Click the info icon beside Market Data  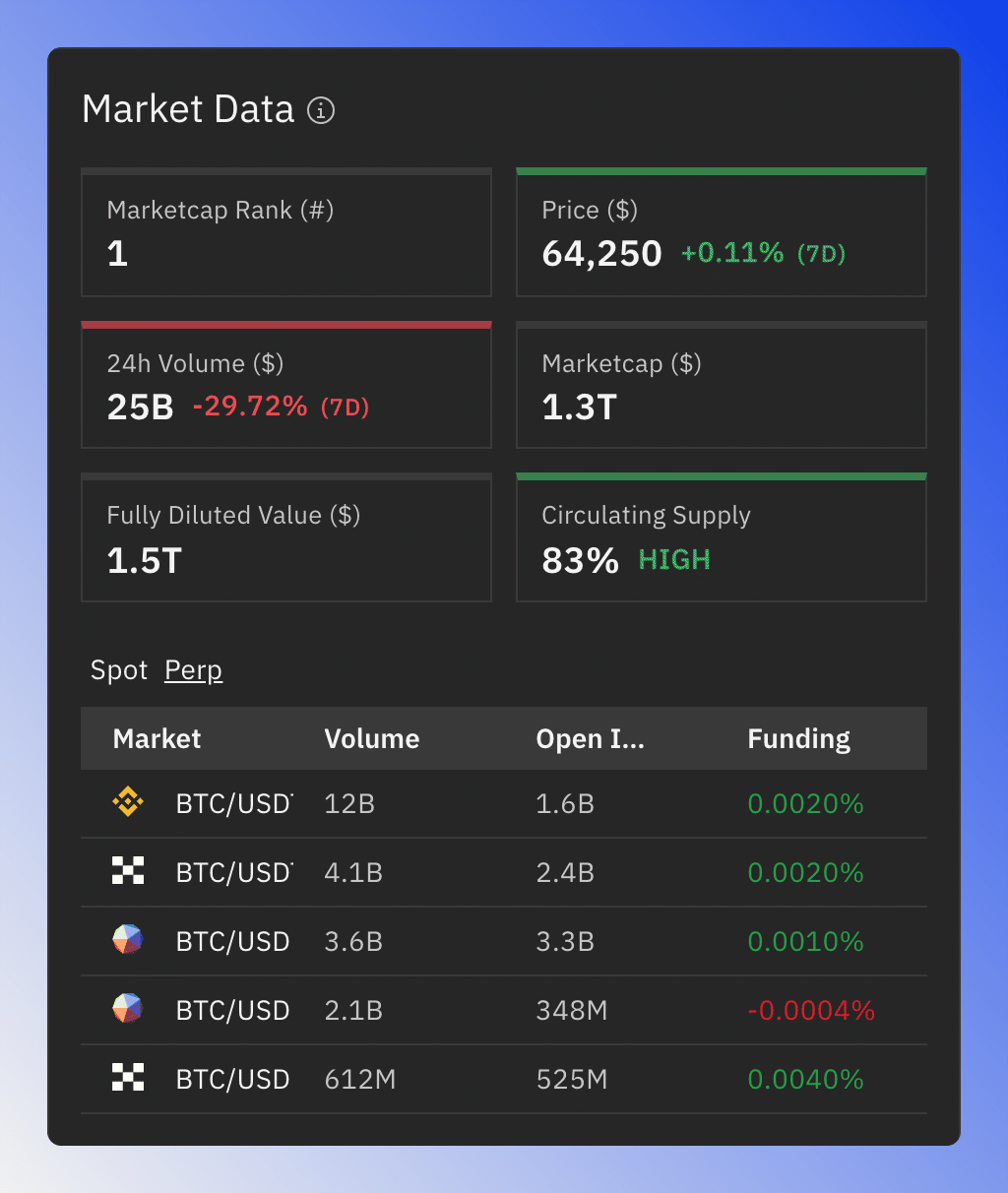(321, 110)
